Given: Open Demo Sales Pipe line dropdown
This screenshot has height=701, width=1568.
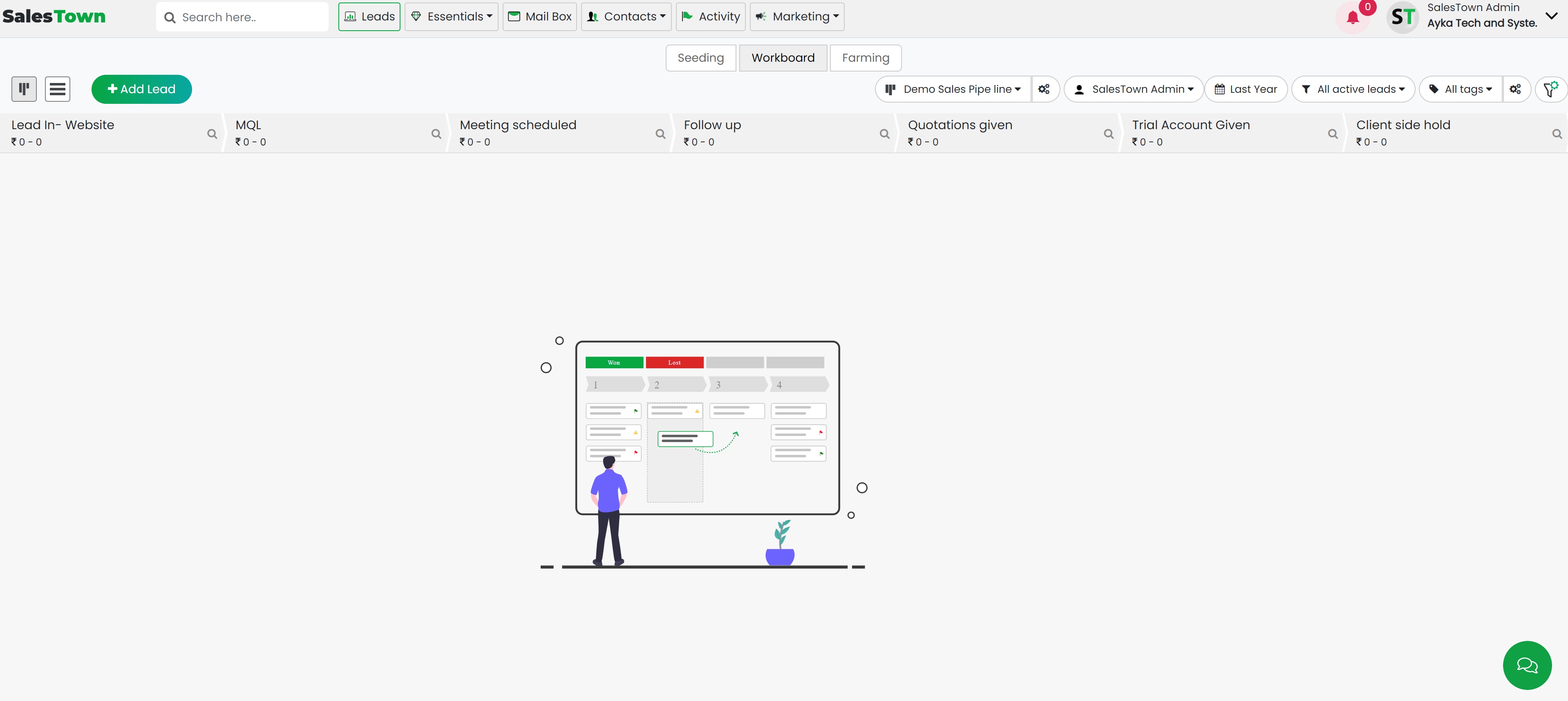Looking at the screenshot, I should pos(953,89).
